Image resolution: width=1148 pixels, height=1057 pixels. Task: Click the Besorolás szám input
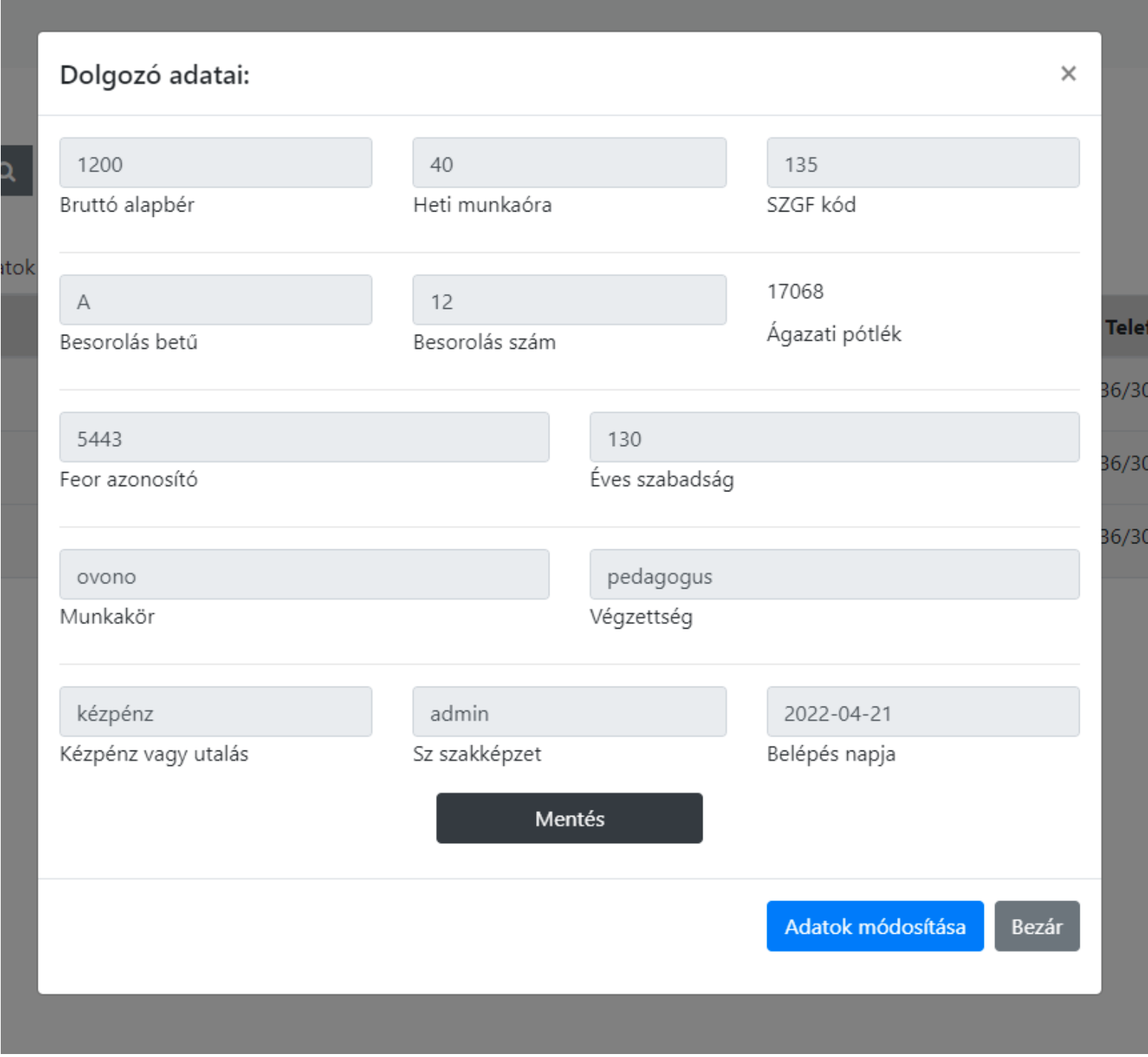(x=569, y=301)
